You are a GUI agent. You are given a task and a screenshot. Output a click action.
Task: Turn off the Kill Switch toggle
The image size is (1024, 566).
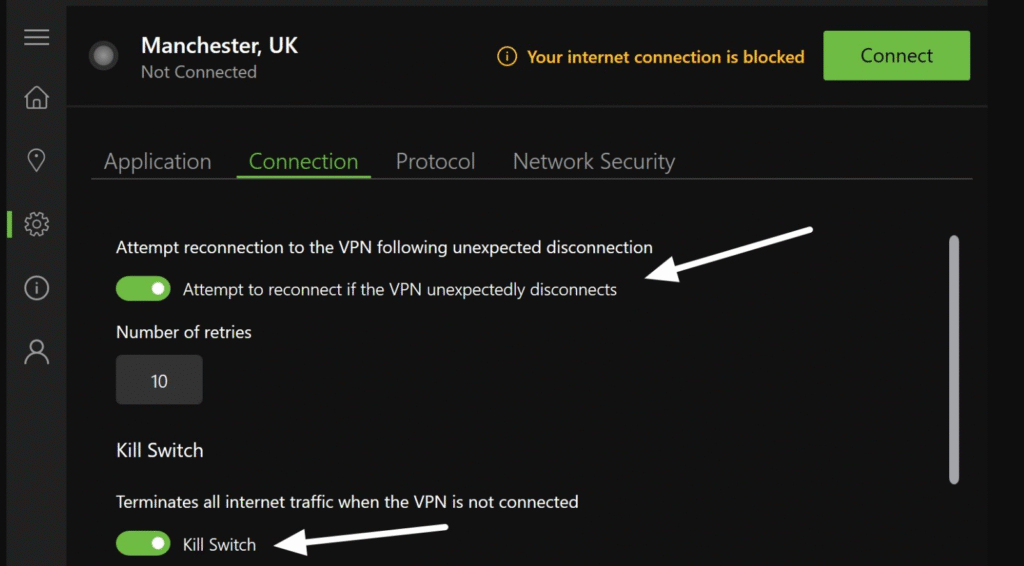click(143, 544)
